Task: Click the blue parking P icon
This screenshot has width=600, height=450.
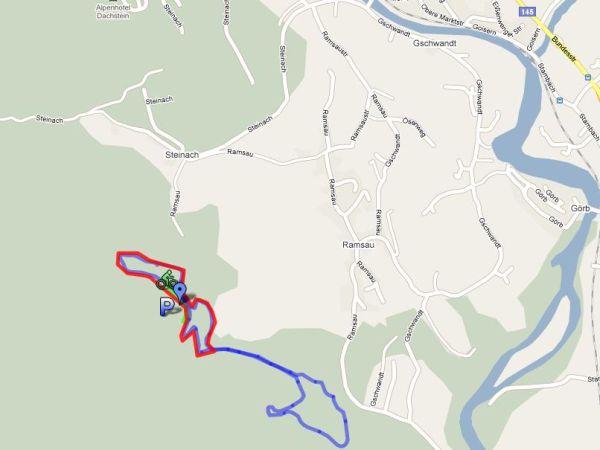Action: coord(166,307)
